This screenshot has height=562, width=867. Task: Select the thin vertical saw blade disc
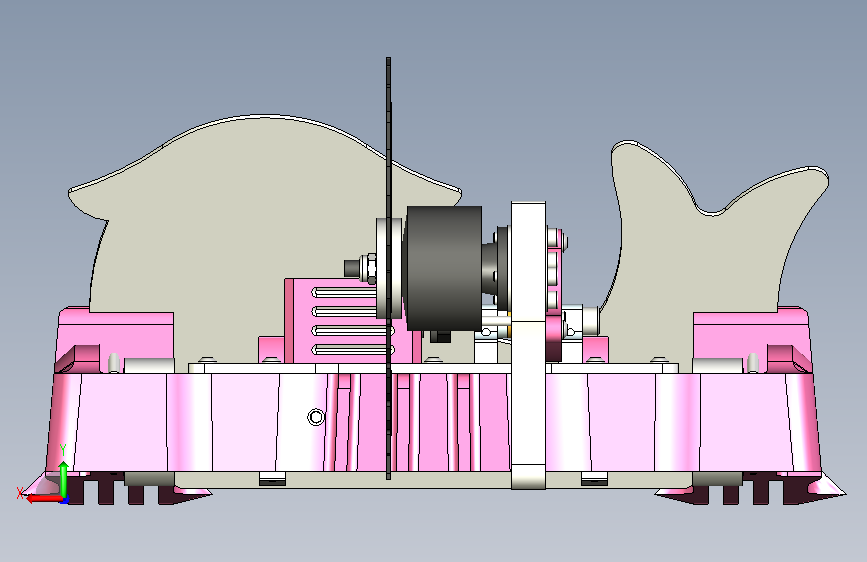tap(389, 268)
